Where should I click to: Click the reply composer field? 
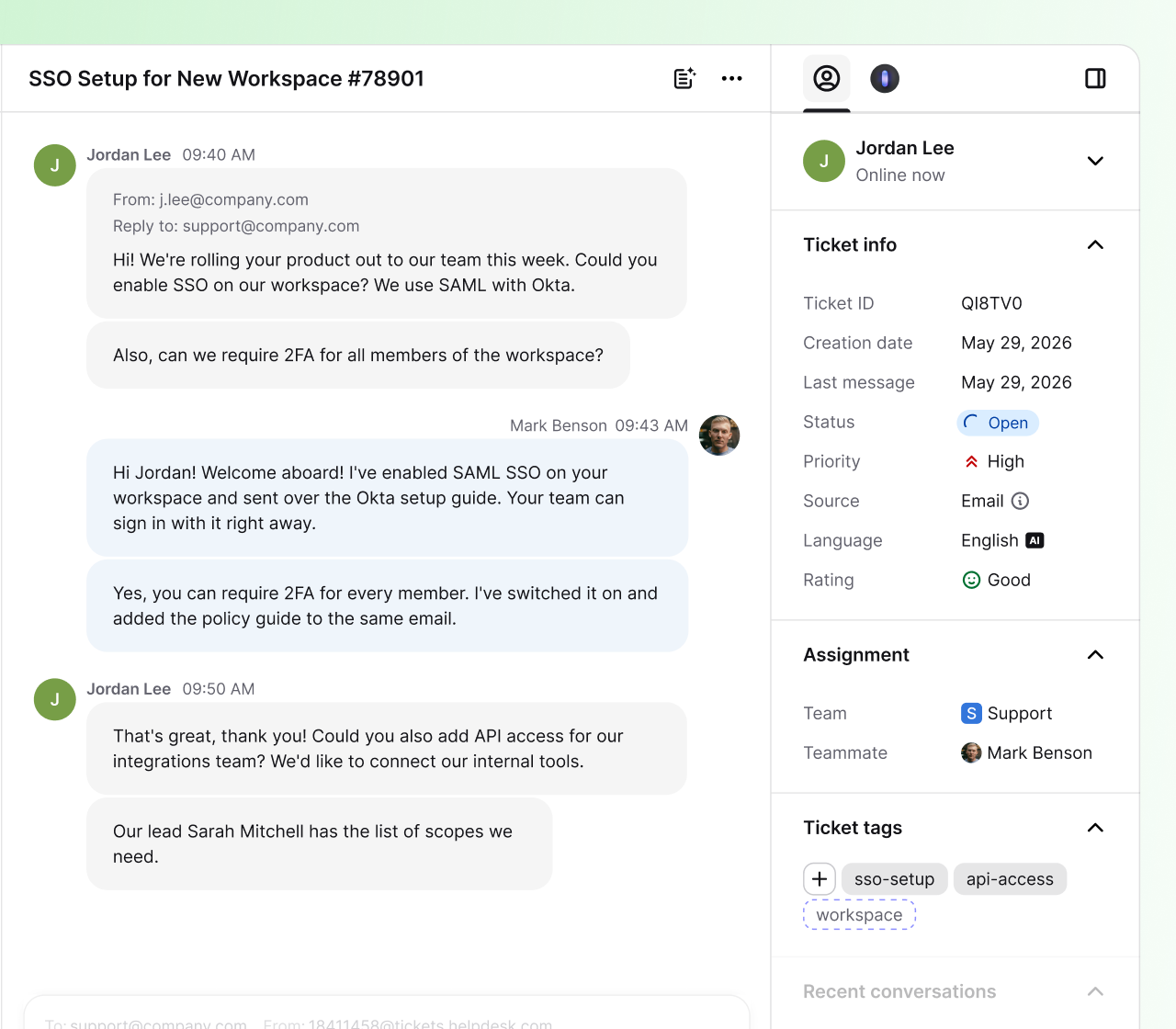click(x=387, y=1012)
